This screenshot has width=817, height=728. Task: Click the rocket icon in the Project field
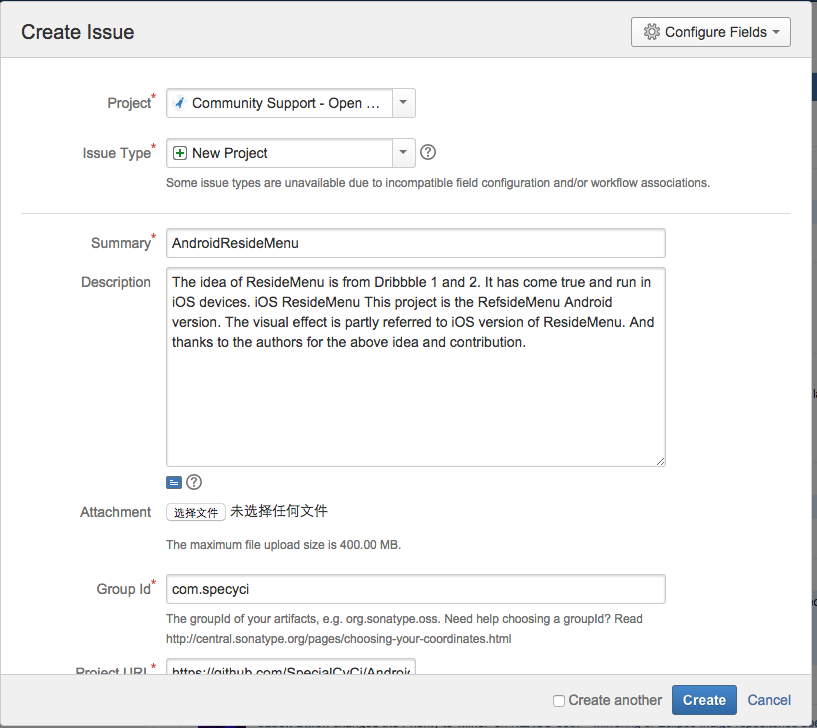click(179, 103)
